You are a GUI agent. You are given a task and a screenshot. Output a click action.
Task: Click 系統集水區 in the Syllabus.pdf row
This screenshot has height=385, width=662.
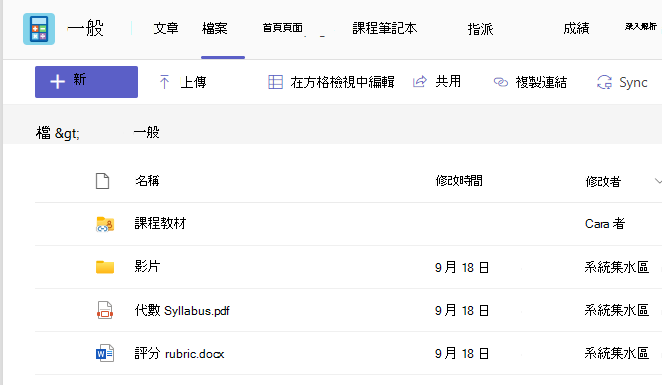click(x=616, y=310)
